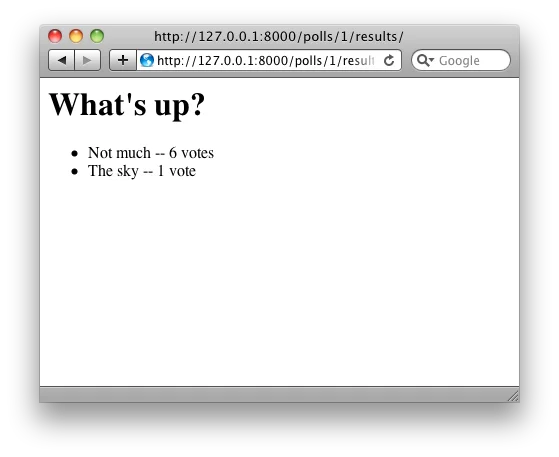Click the bottom status bar
The image size is (559, 457).
point(279,395)
